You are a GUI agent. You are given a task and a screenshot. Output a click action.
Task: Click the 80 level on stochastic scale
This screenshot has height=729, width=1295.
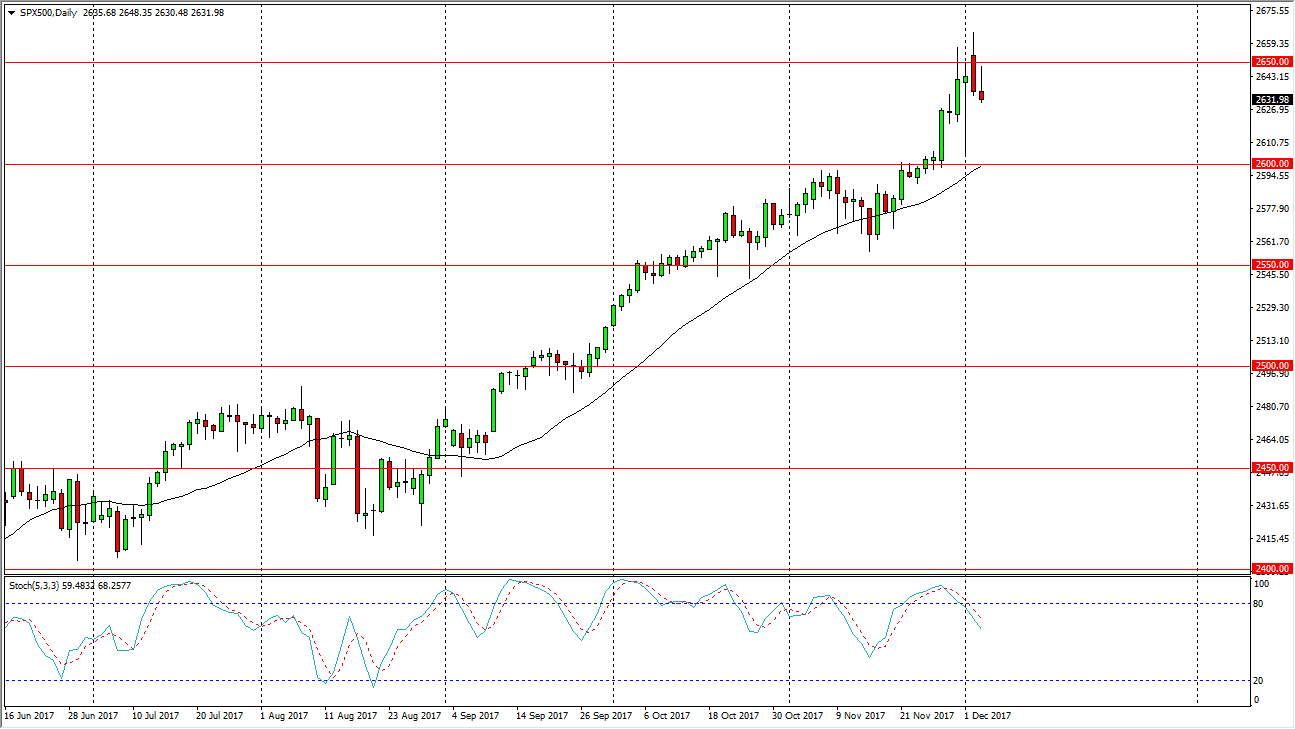1258,604
